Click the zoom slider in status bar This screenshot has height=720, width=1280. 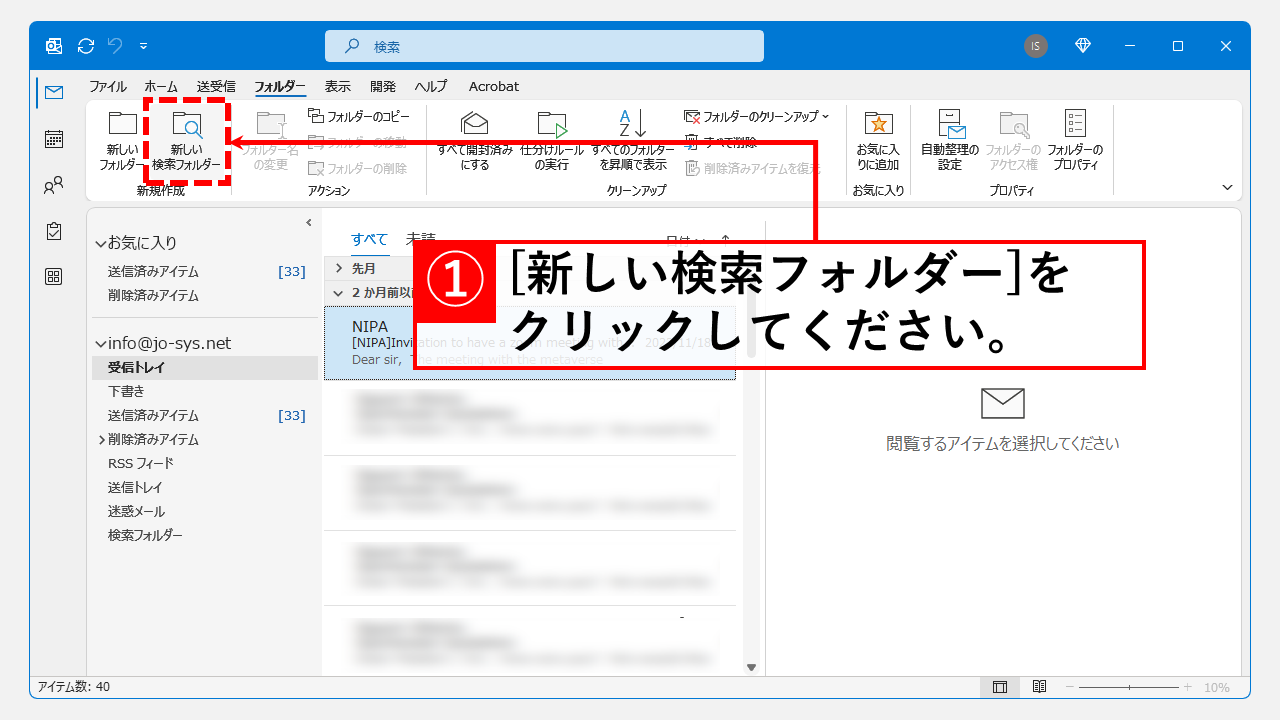[x=1129, y=687]
